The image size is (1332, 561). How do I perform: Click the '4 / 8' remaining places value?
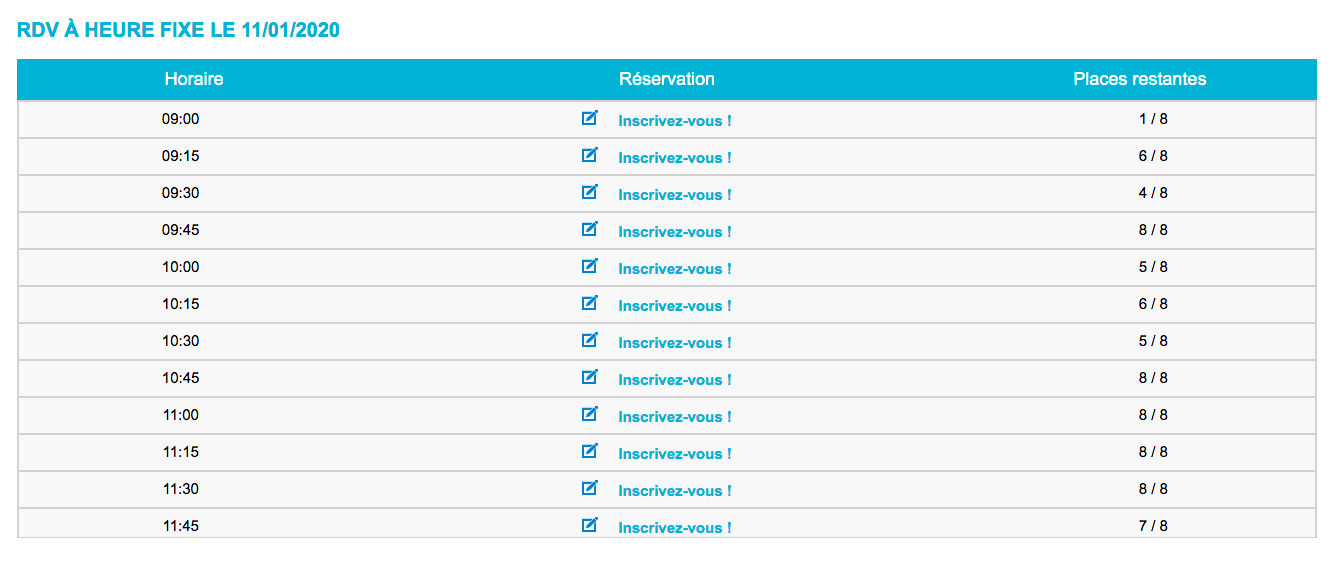tap(1153, 193)
